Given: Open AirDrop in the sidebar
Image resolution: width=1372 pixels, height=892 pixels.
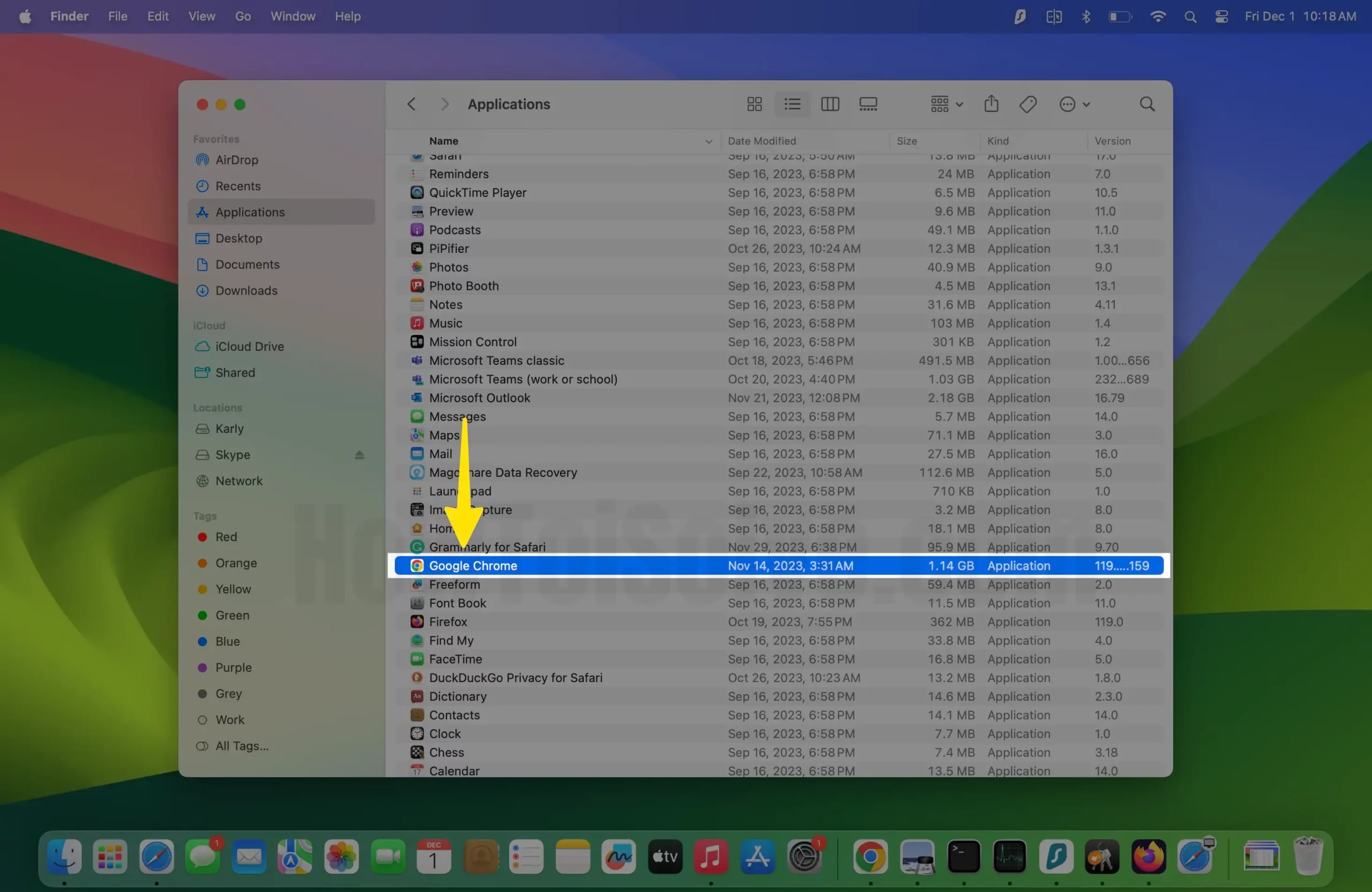Looking at the screenshot, I should (281, 160).
